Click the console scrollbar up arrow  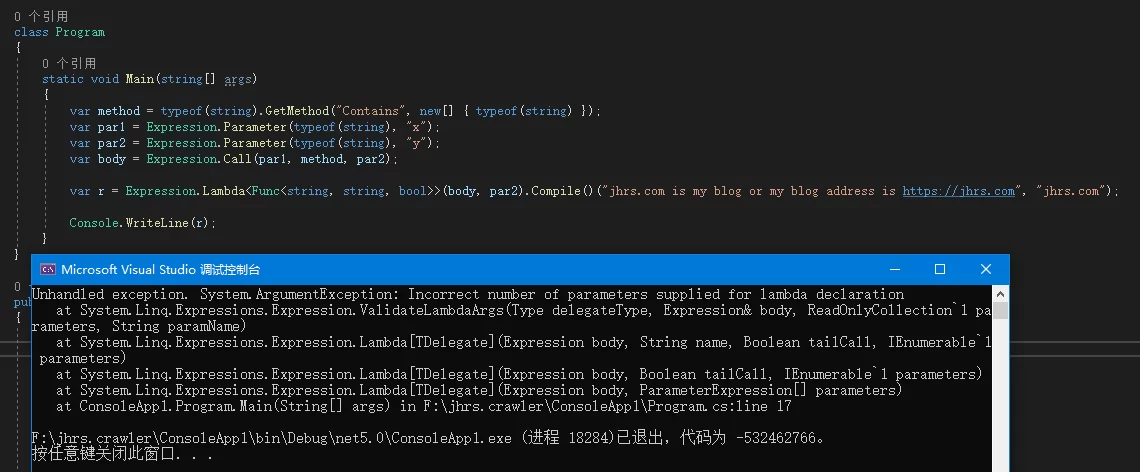[1000, 295]
